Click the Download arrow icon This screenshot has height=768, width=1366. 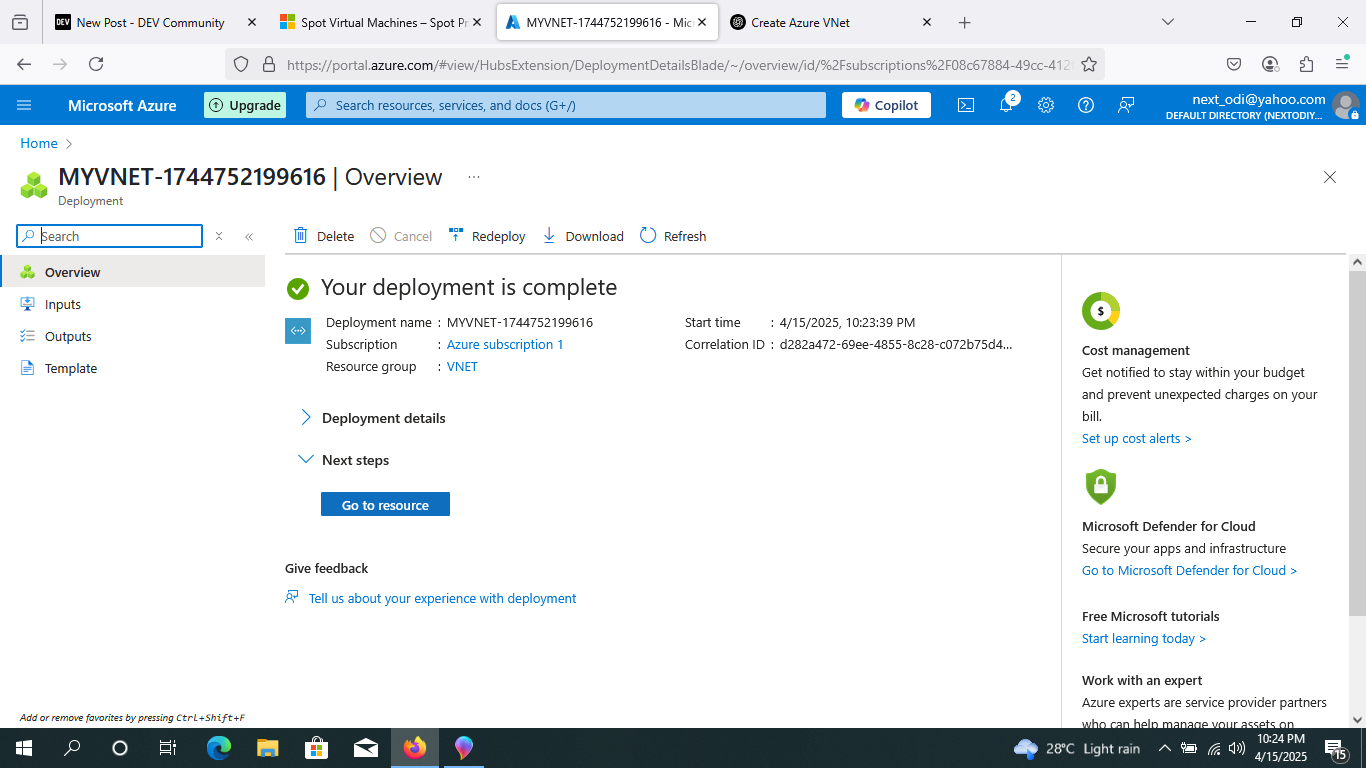pyautogui.click(x=549, y=235)
